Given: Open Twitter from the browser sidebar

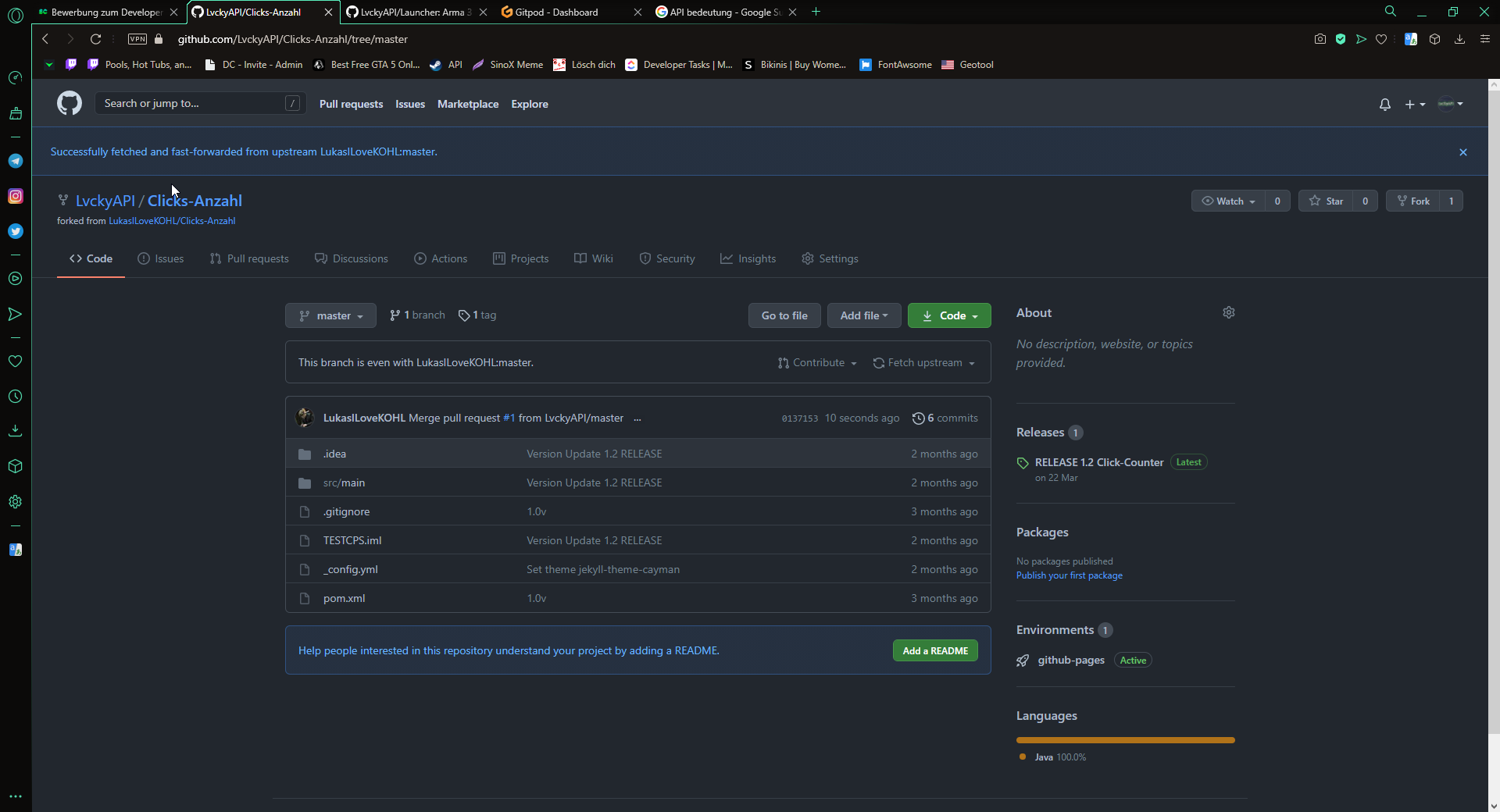Looking at the screenshot, I should pos(15,231).
